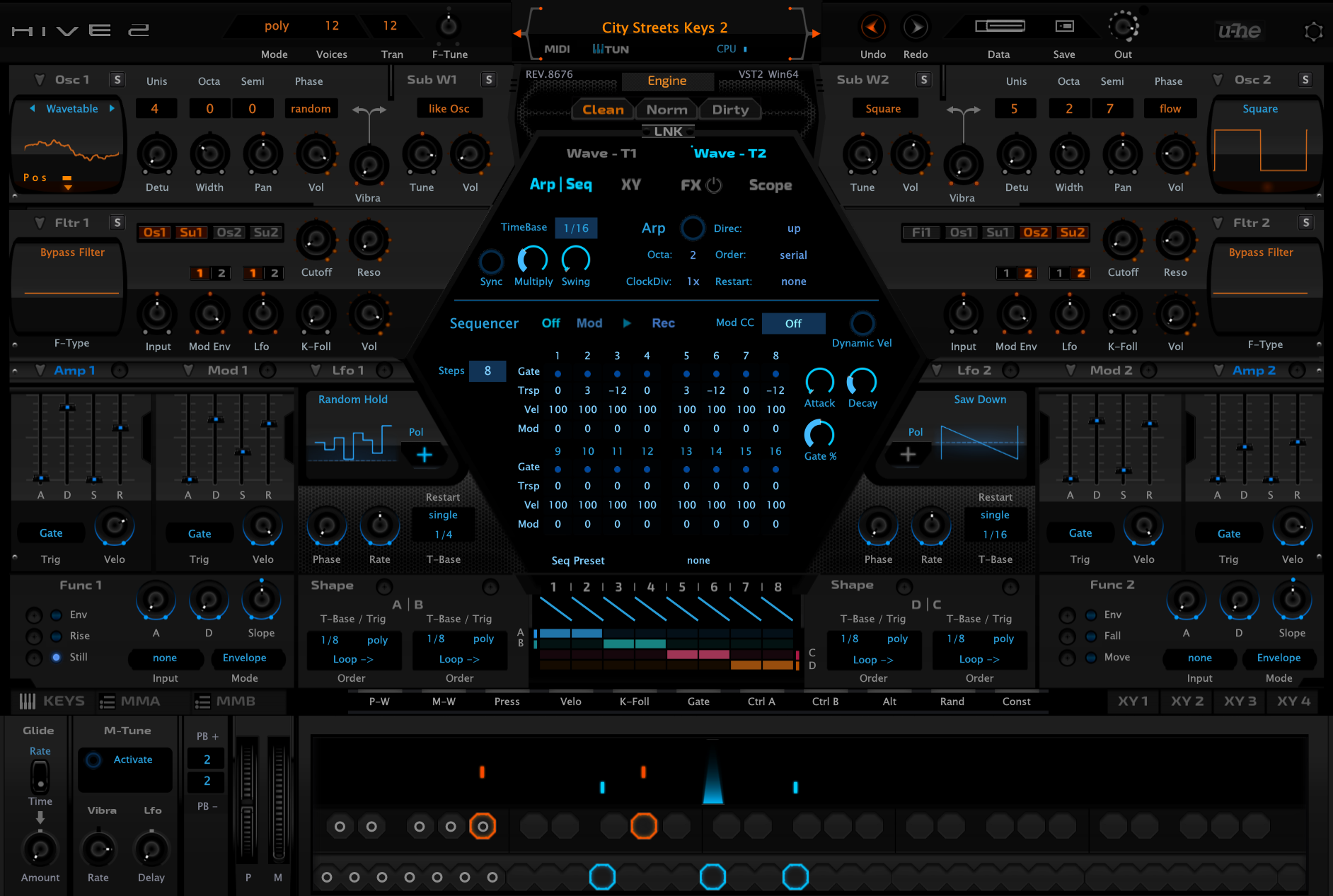Open the Lfo 1 Random Hold waveform selector
The image size is (1333, 896).
pos(352,400)
